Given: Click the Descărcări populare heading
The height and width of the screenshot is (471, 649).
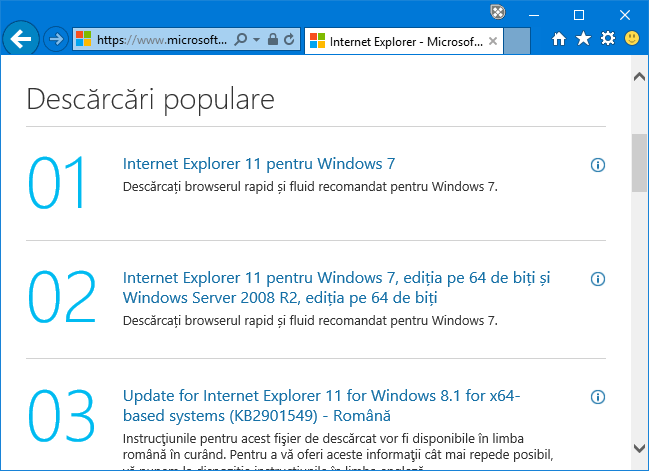Looking at the screenshot, I should [151, 100].
